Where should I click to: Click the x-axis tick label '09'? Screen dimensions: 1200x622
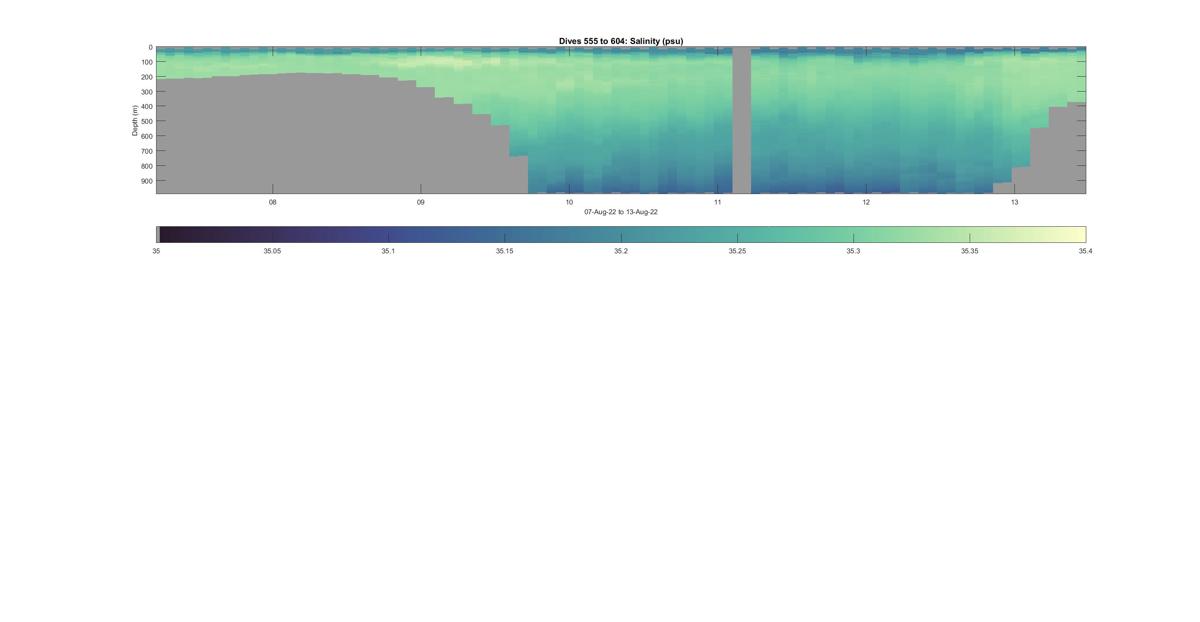click(421, 202)
